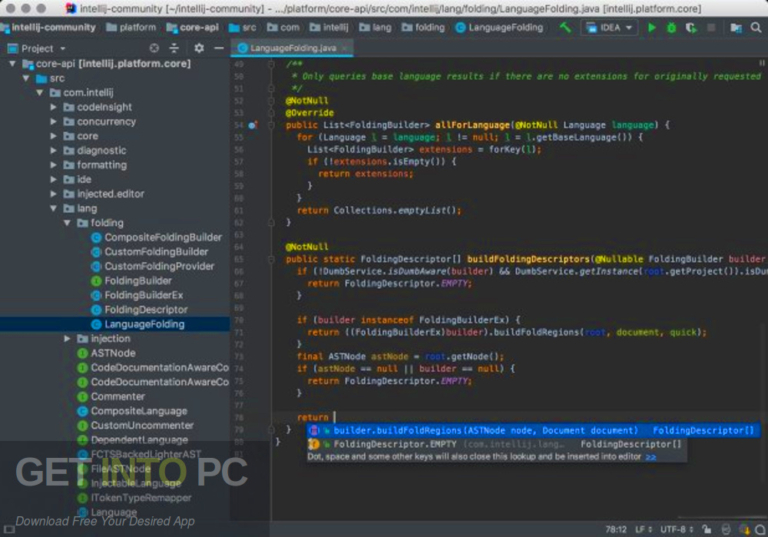The image size is (768, 537).
Task: Open Project panel settings gear
Action: click(x=198, y=48)
